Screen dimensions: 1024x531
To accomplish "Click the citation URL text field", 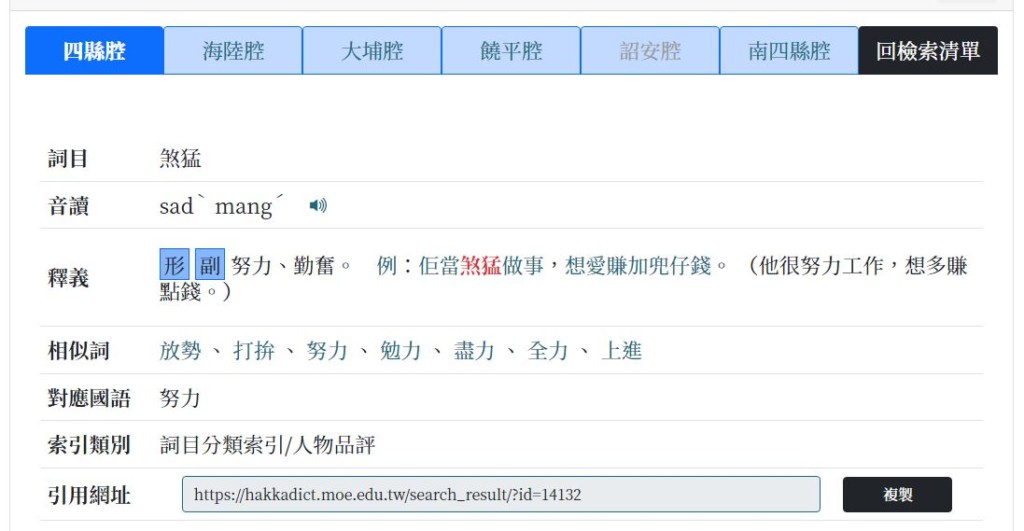I will click(x=500, y=495).
